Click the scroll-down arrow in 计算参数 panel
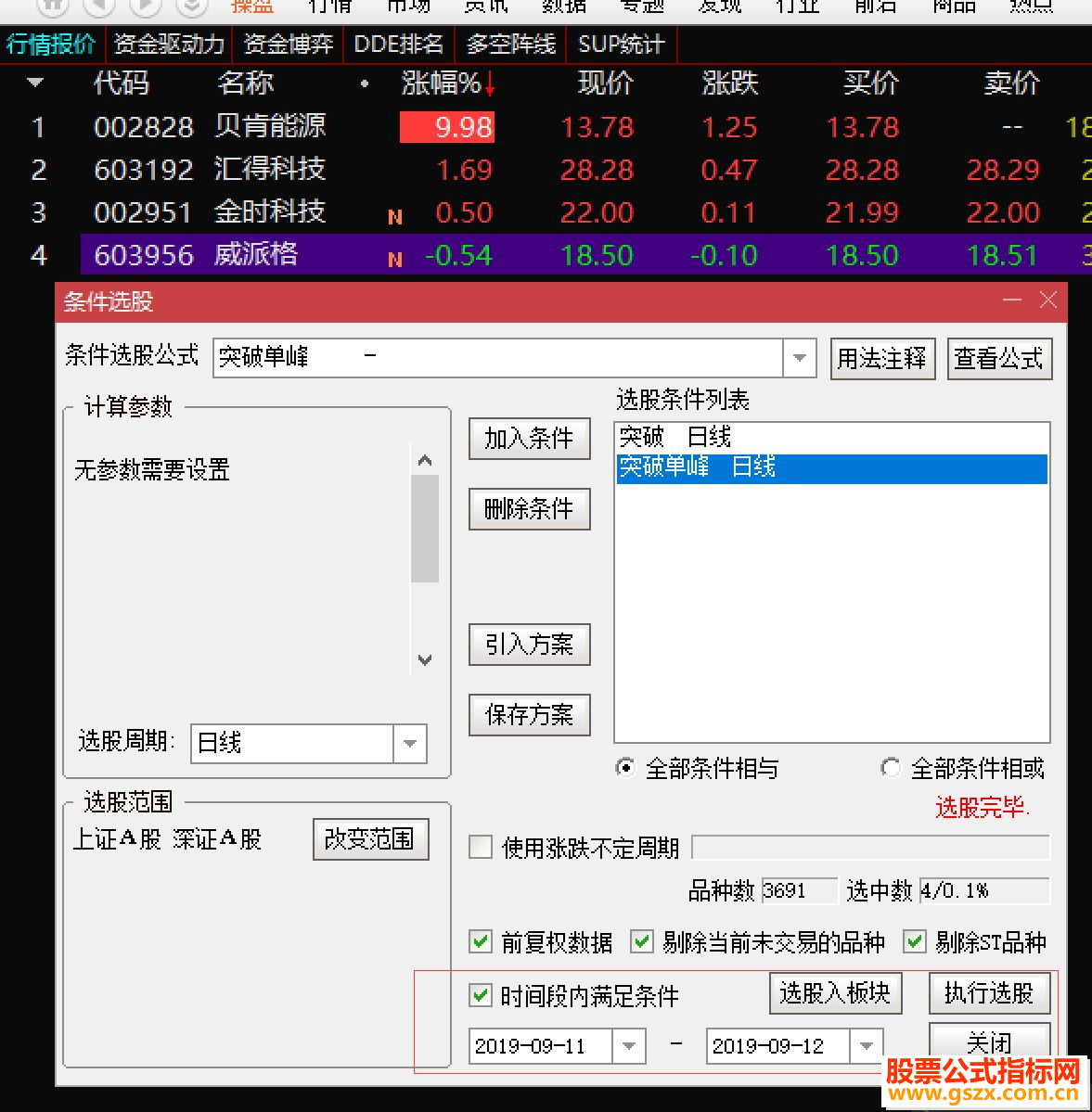This screenshot has width=1092, height=1112. click(x=425, y=659)
